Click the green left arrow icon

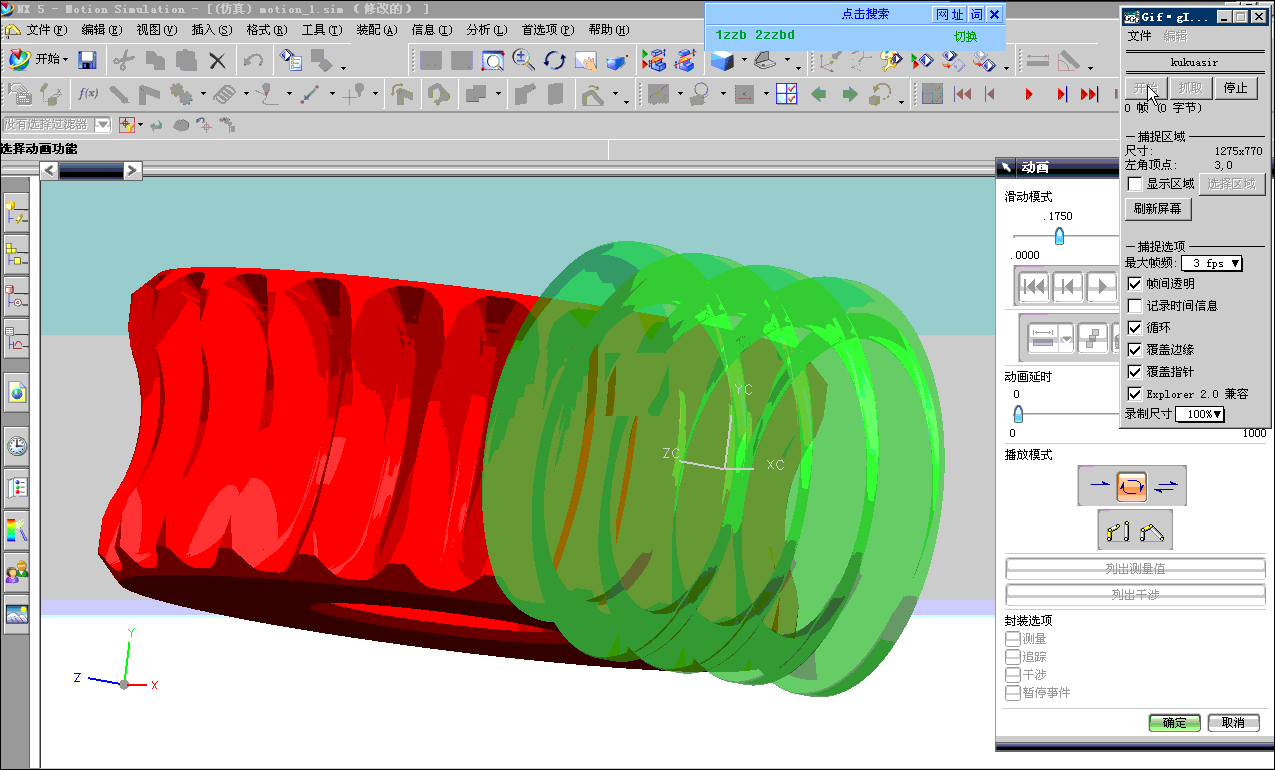pos(819,95)
